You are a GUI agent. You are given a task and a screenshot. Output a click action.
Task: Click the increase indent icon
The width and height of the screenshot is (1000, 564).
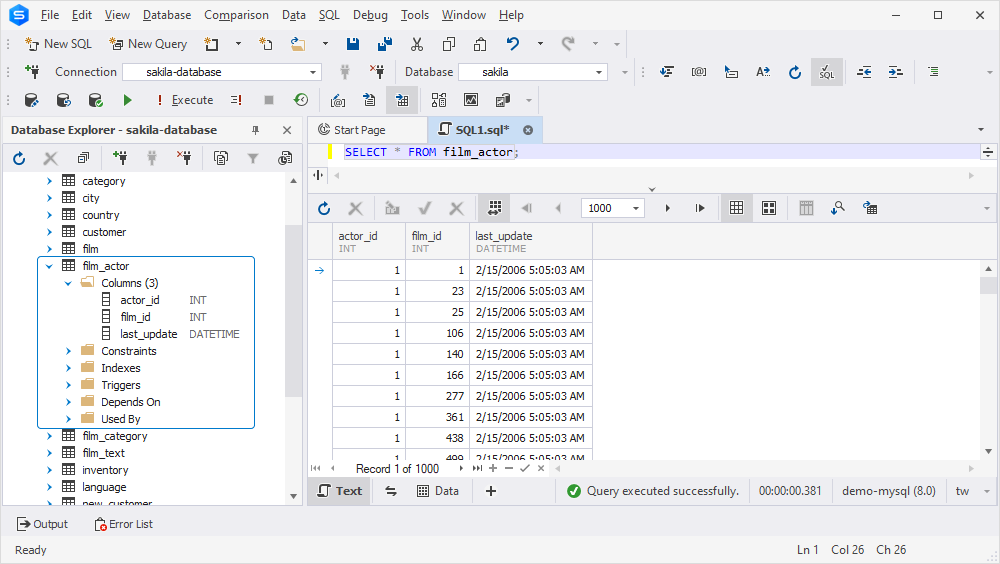[895, 72]
